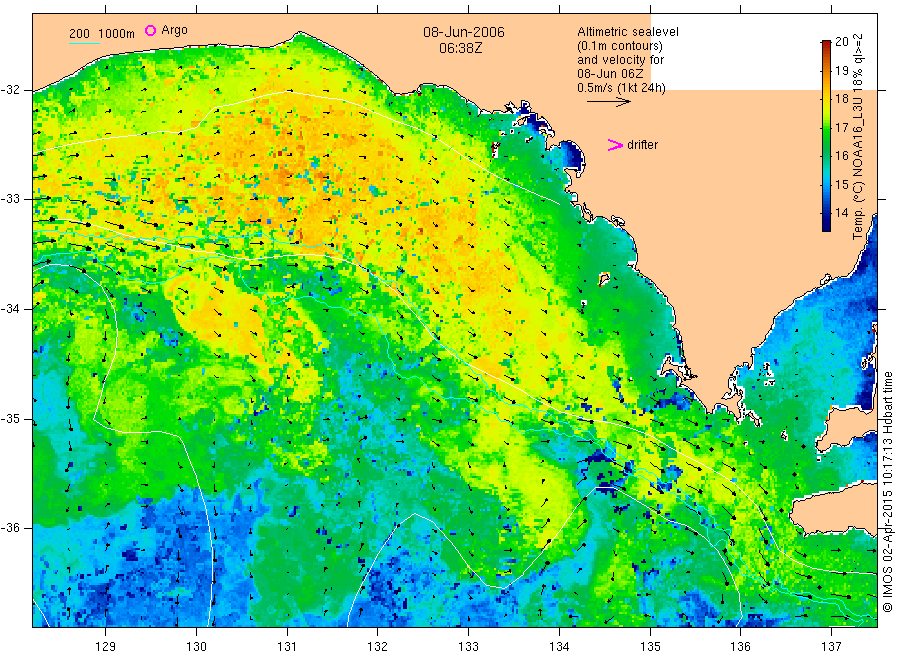Click the 'Altimetric sealevel' caption line
Image resolution: width=900 pixels, height=660 pixels.
click(628, 32)
